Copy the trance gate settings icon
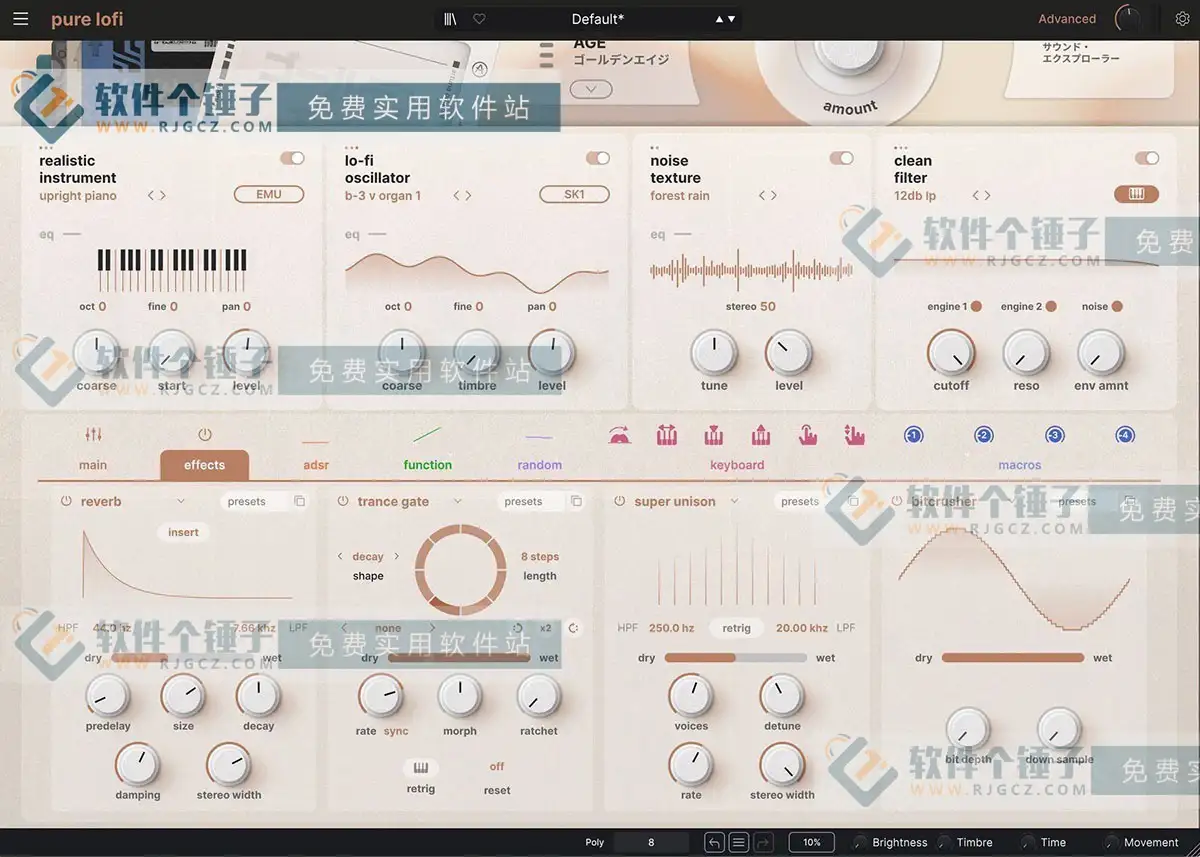 pos(576,501)
